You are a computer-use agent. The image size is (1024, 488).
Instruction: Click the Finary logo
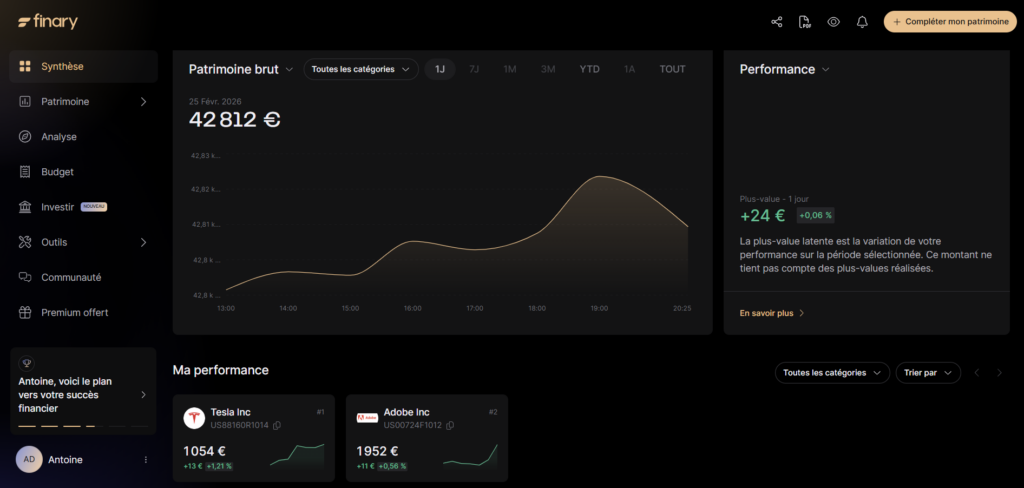(48, 22)
